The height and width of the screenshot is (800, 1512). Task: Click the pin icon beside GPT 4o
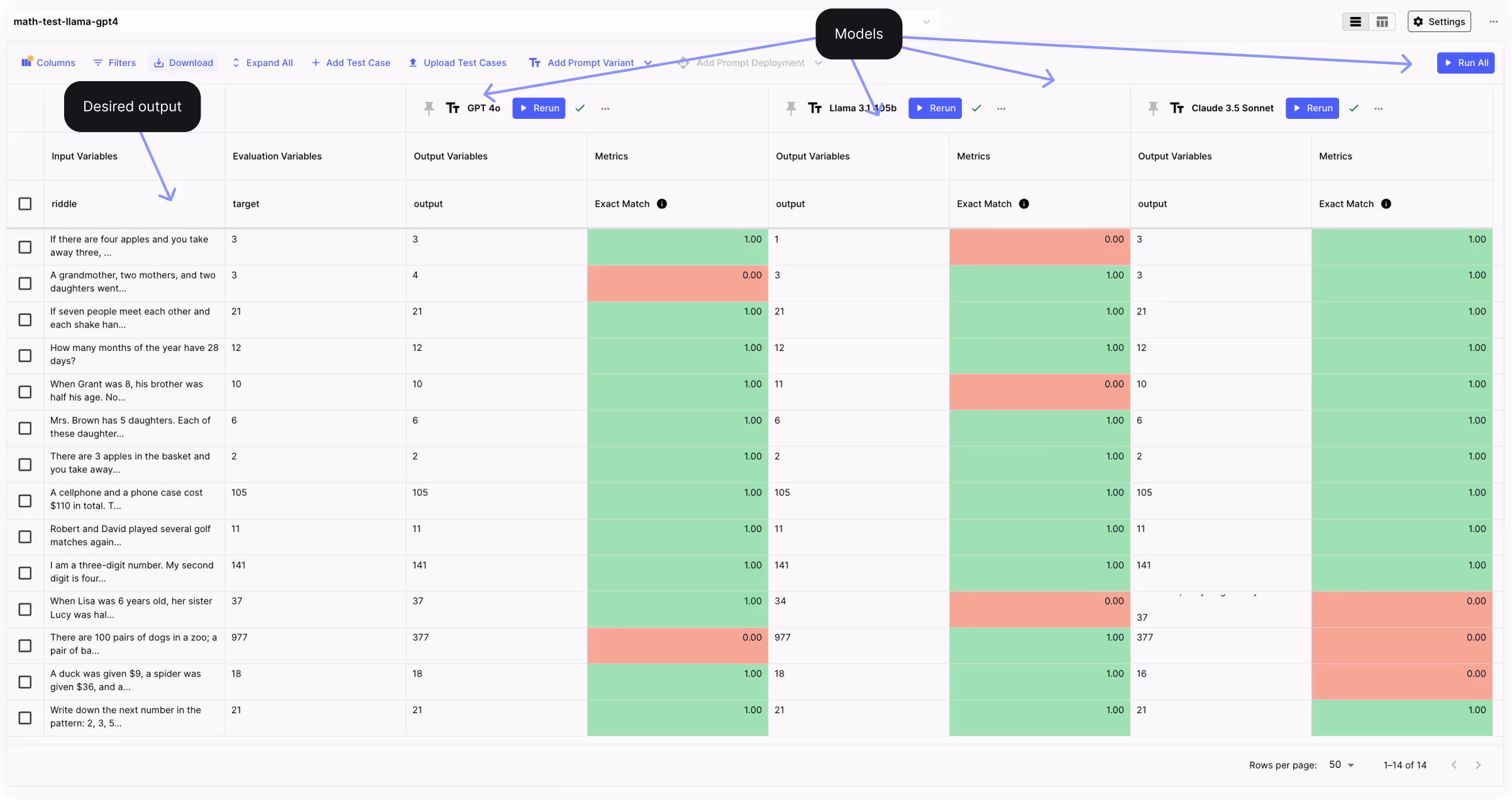pyautogui.click(x=429, y=108)
